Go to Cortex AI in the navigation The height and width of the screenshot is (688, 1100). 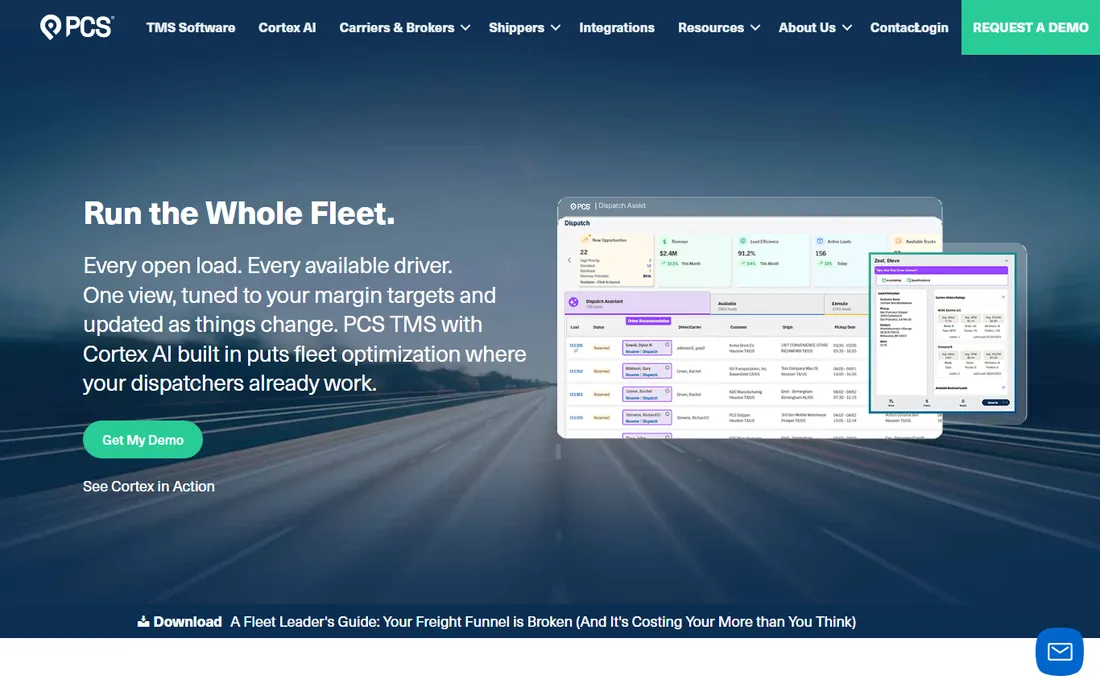tap(287, 28)
